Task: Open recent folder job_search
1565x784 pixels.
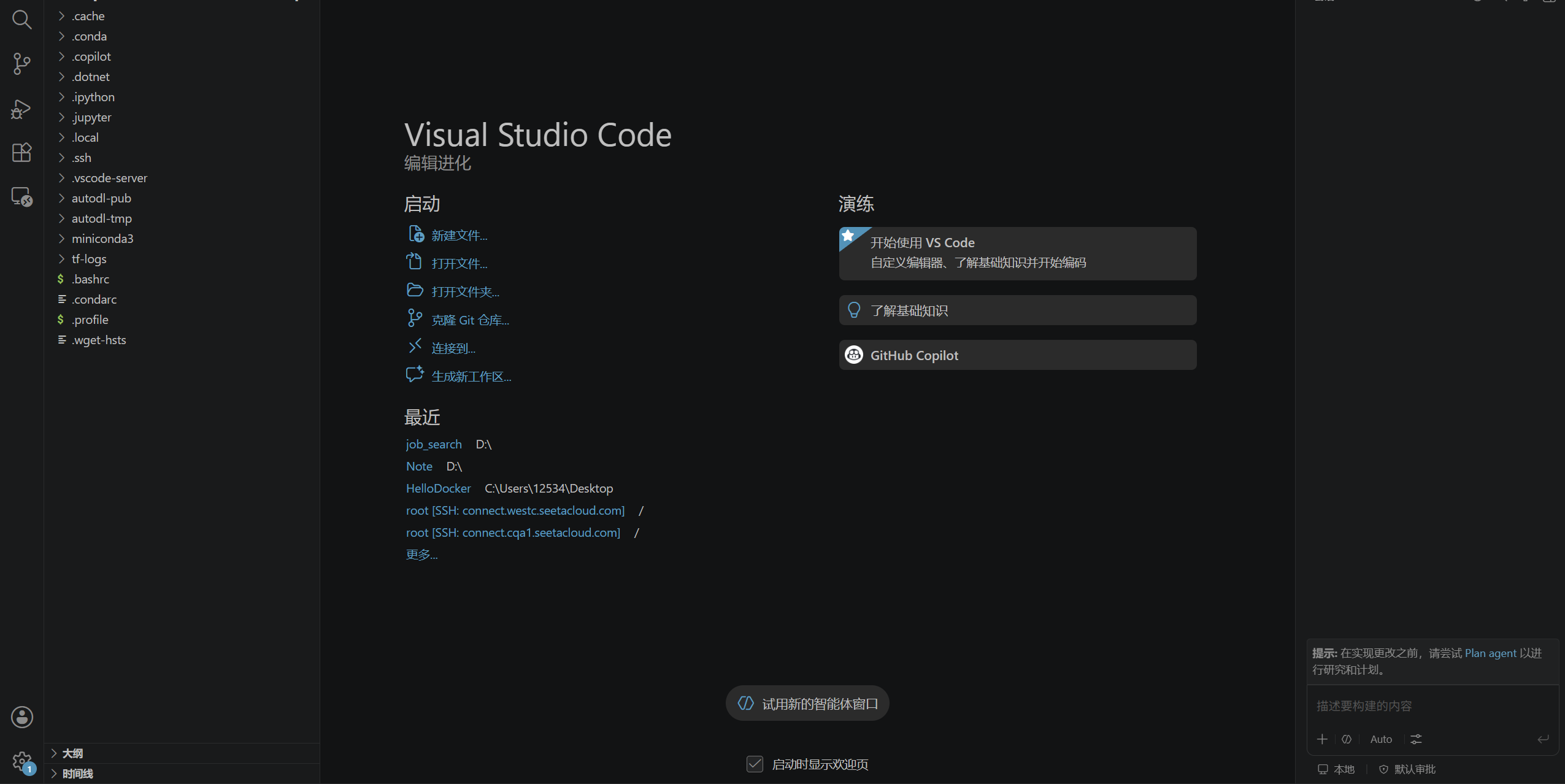Action: tap(434, 444)
